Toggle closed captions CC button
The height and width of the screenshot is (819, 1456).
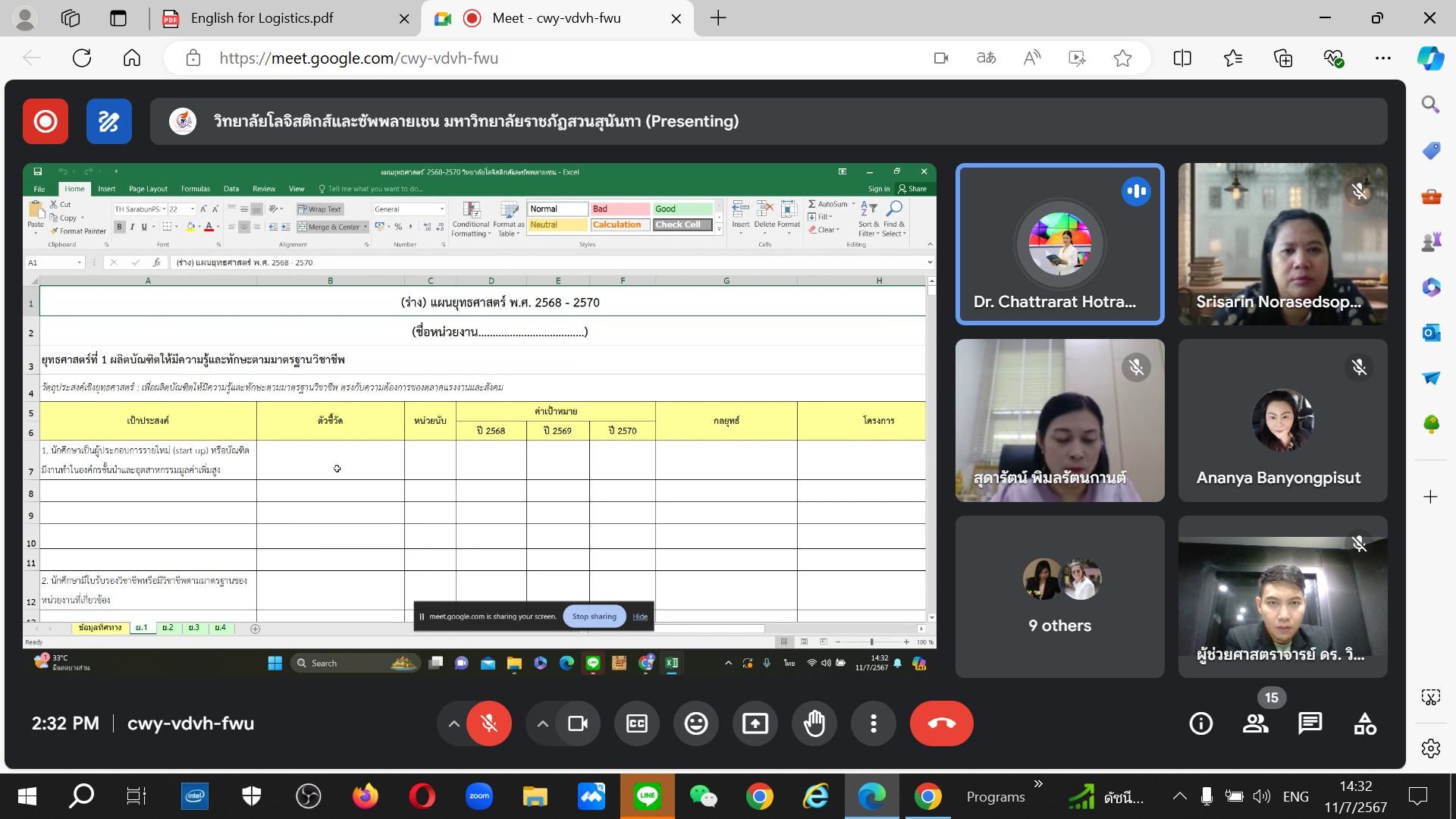point(637,723)
